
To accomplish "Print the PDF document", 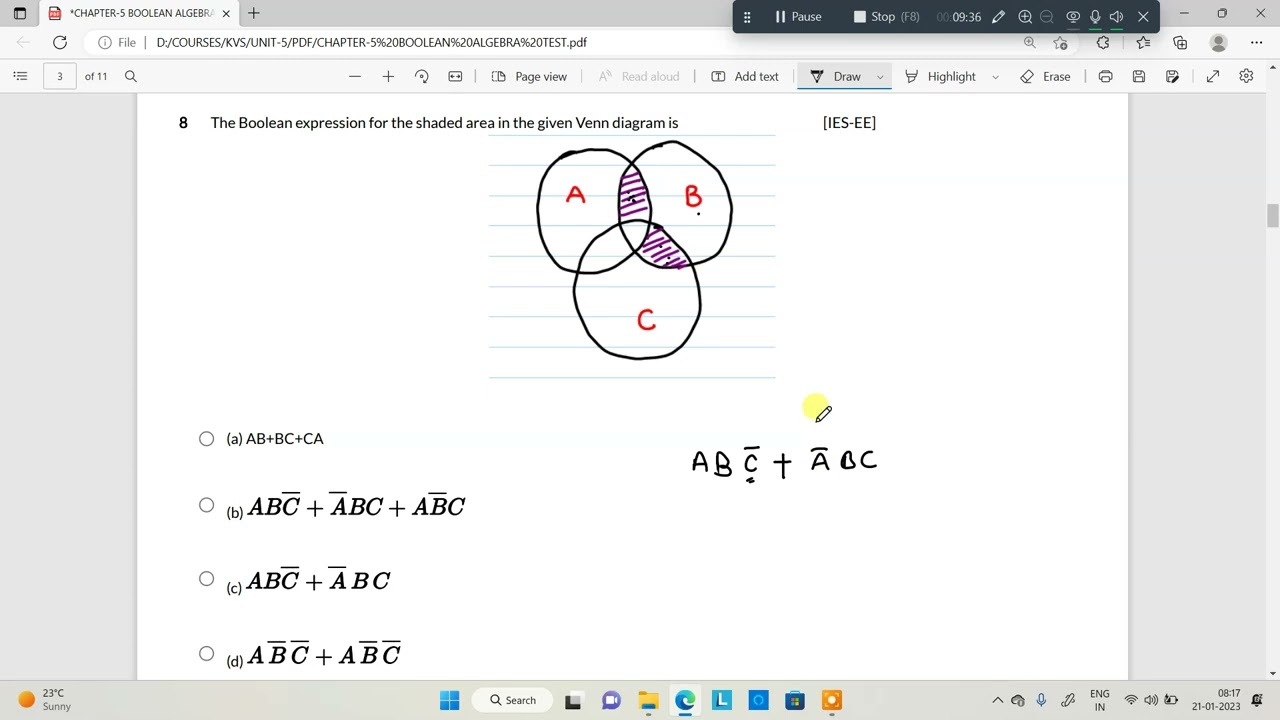I will tap(1105, 76).
